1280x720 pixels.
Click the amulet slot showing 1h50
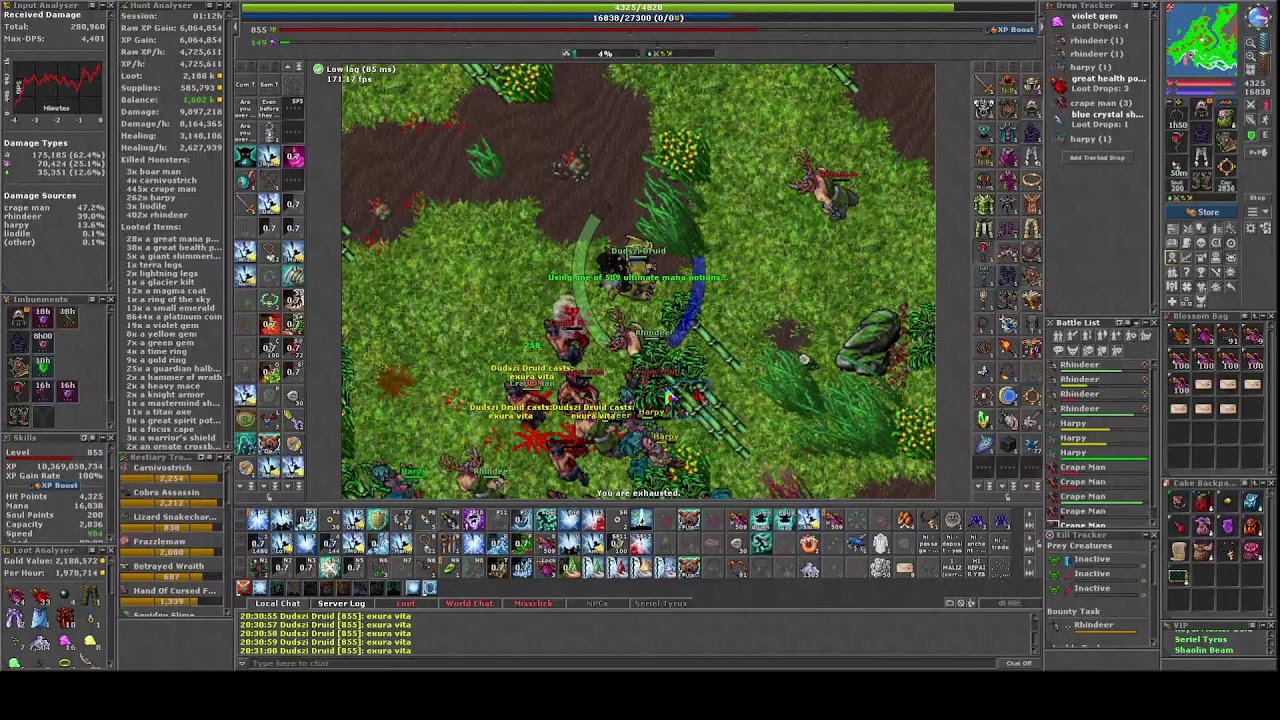[x=1177, y=119]
